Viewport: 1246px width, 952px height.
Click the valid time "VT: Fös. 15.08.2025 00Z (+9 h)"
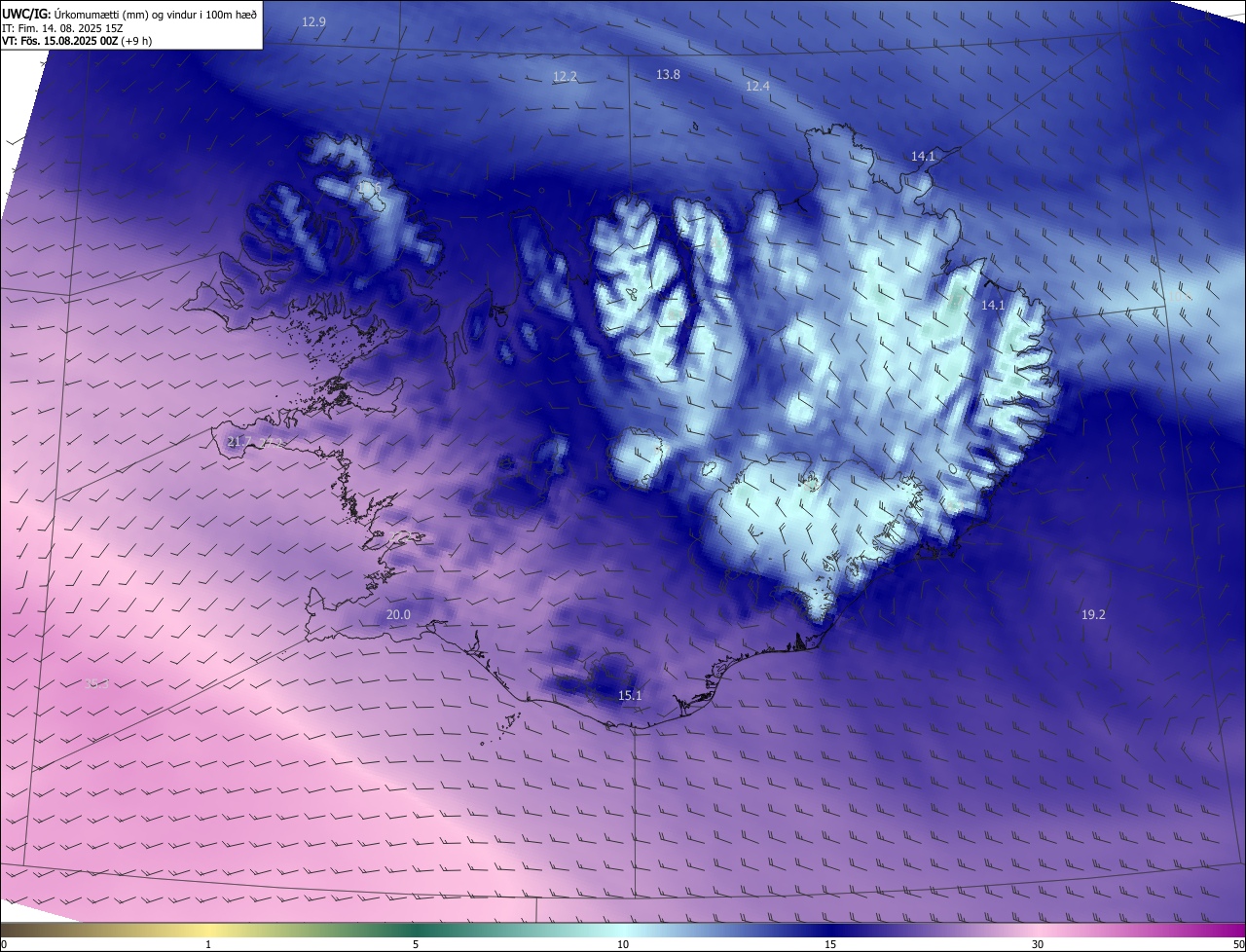(77, 41)
